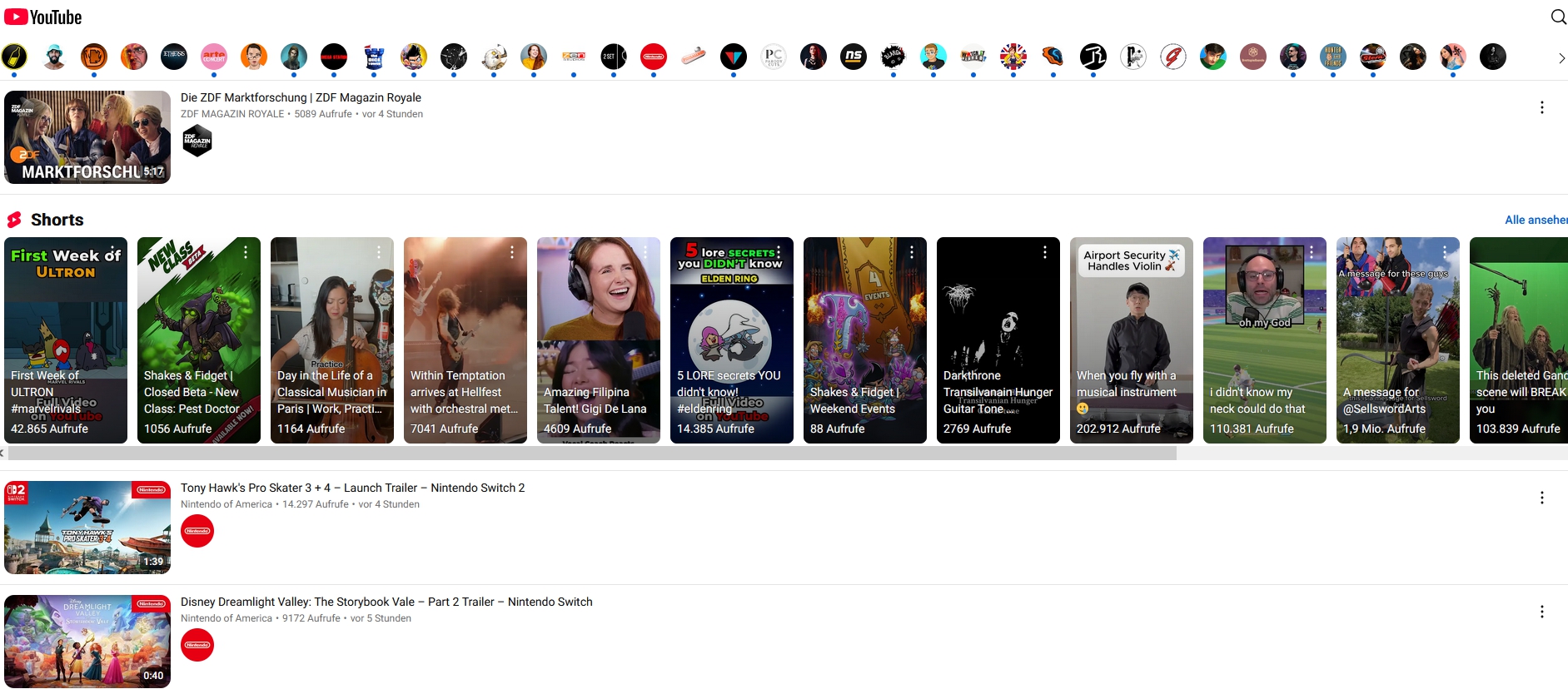This screenshot has height=689, width=1568.
Task: Open the Watch It Played channel avatar
Action: point(973,57)
